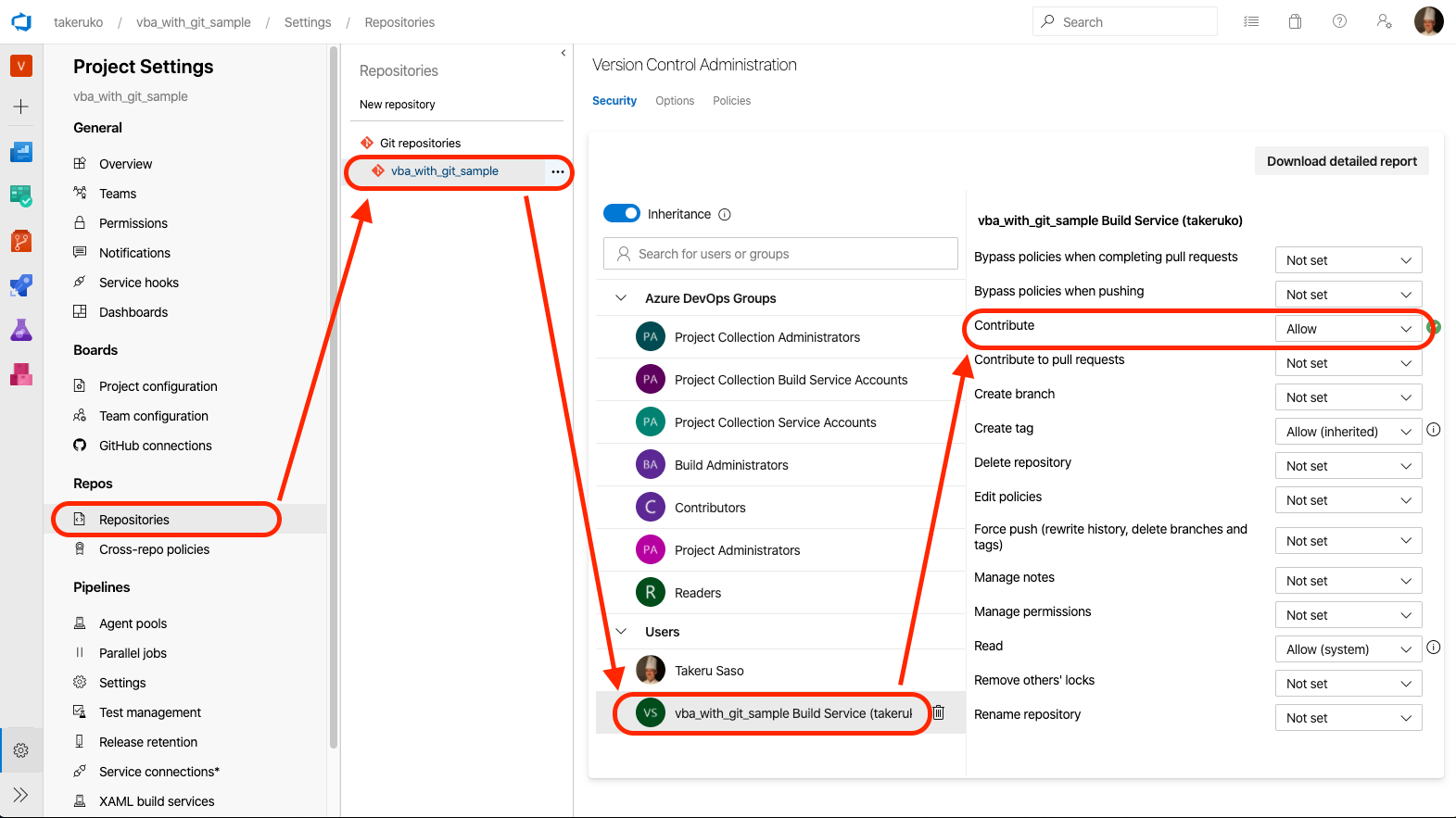
Task: Select user Takeru Saso
Action: tap(780, 671)
